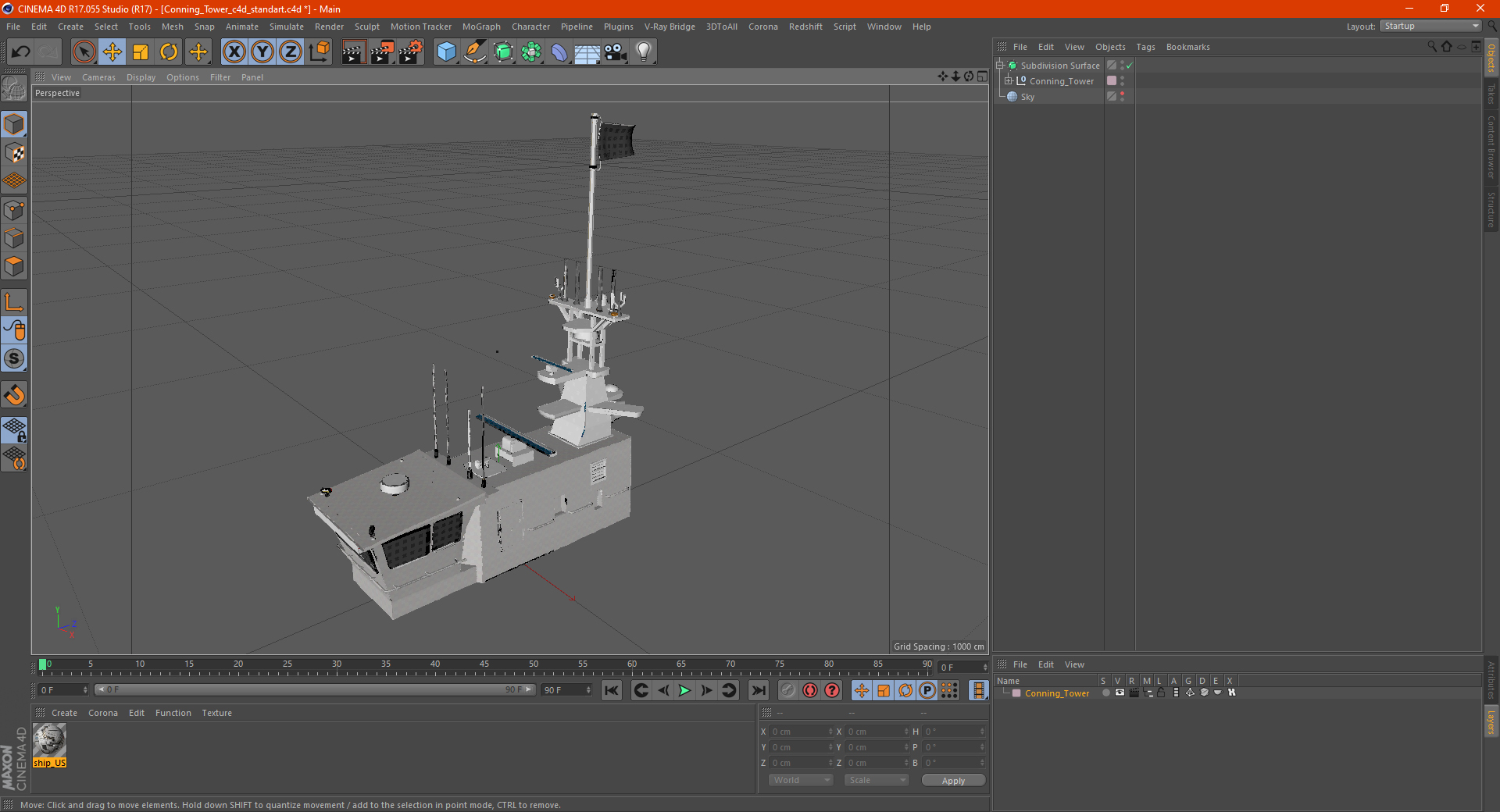Image resolution: width=1500 pixels, height=812 pixels.
Task: Add a Subdivision Surface generator
Action: click(x=503, y=52)
